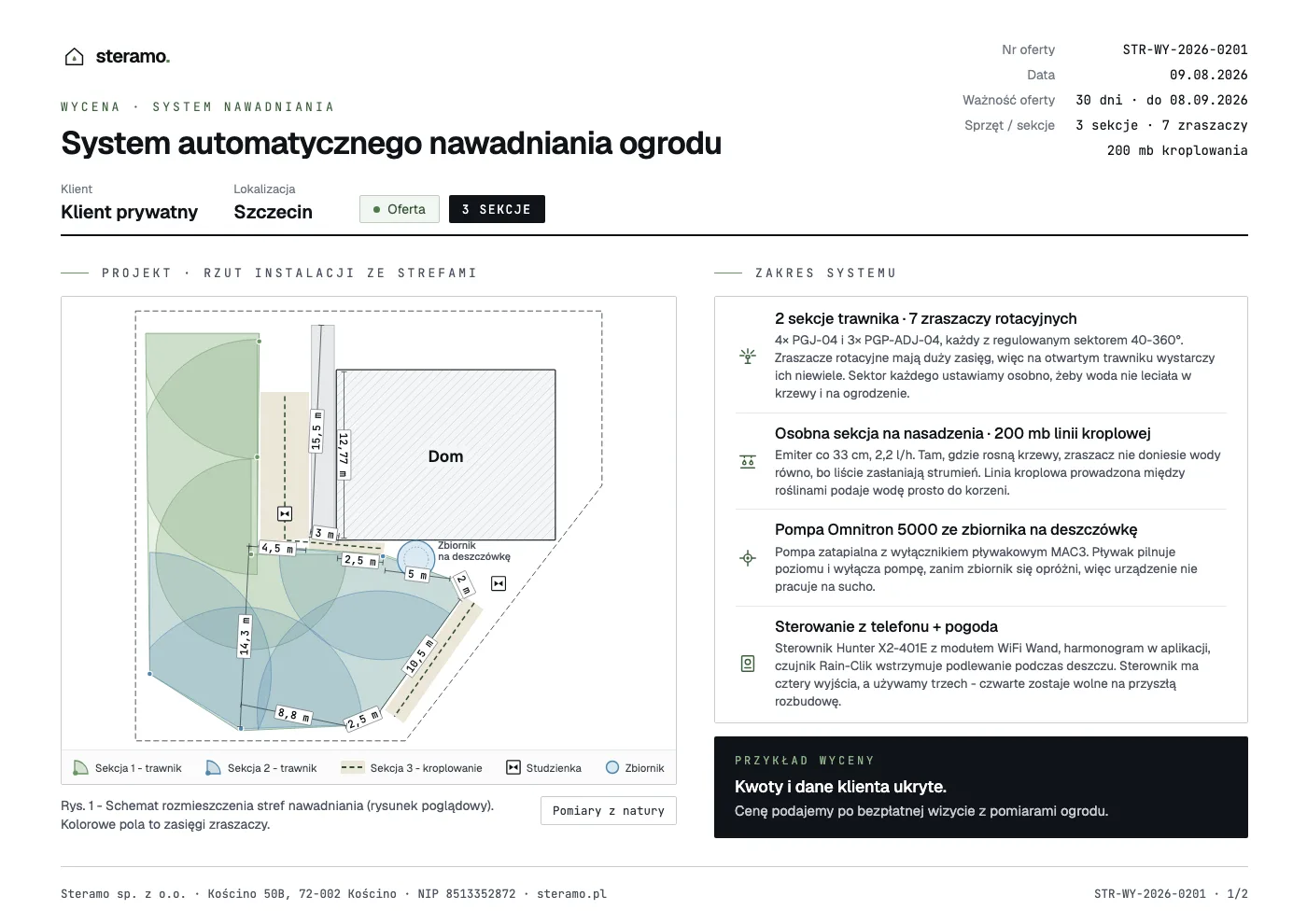Click the '15,5 m' dimension label
The width and height of the screenshot is (1307, 924).
(316, 431)
